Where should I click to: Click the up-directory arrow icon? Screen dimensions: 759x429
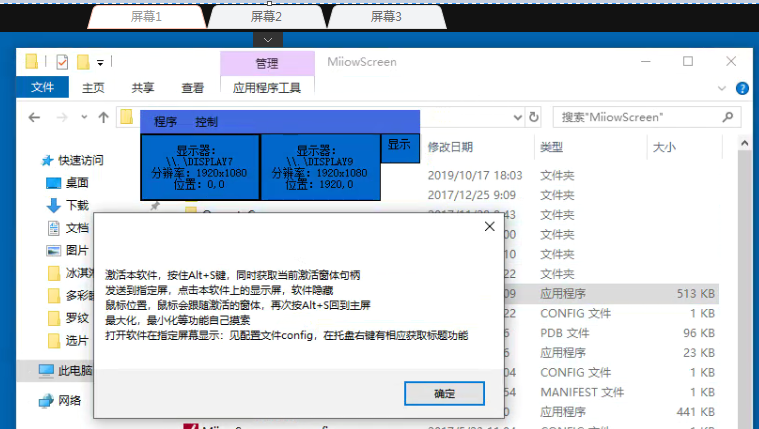[103, 117]
